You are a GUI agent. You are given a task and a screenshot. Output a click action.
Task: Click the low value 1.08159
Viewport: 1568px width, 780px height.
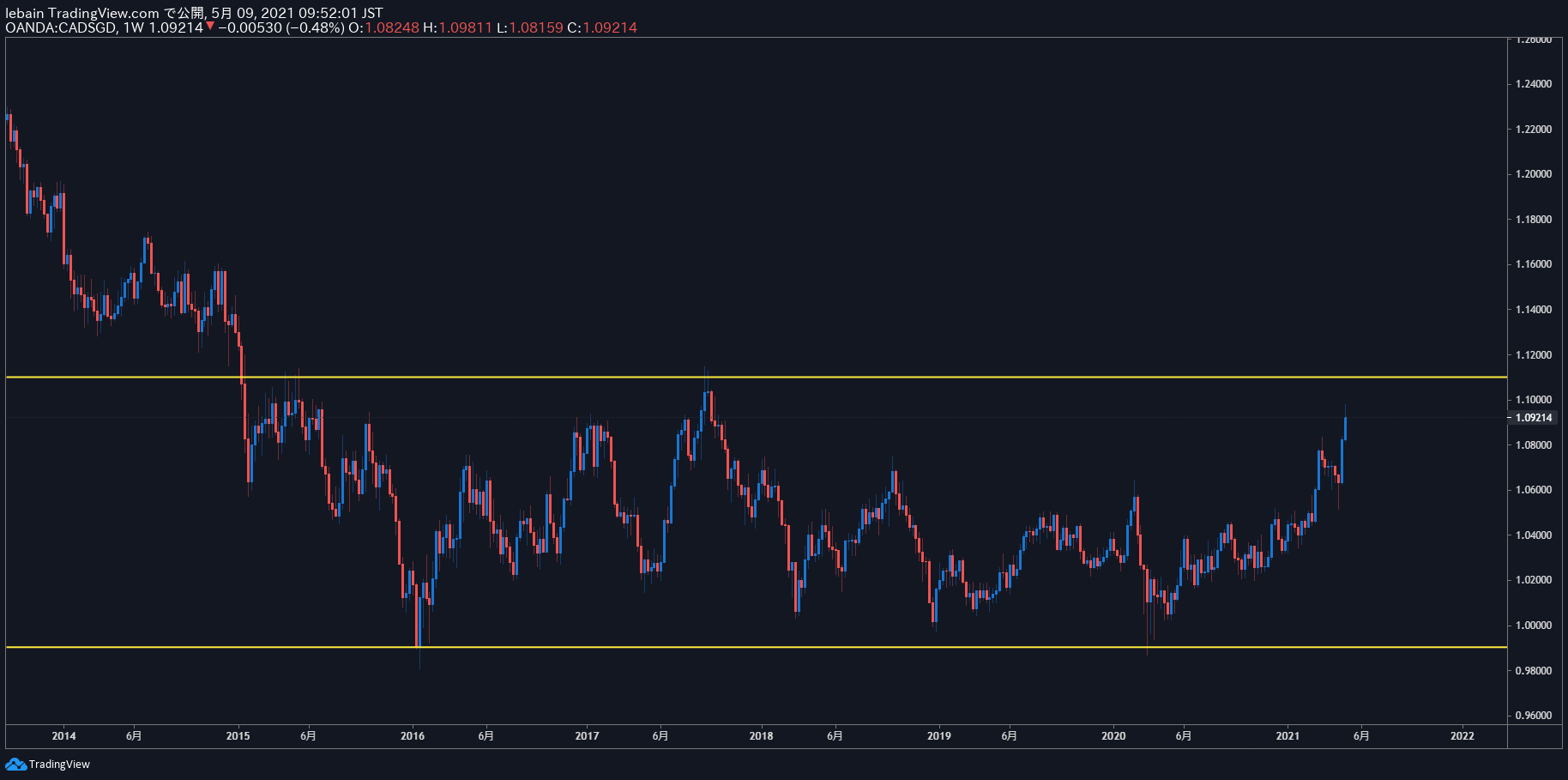pyautogui.click(x=536, y=27)
